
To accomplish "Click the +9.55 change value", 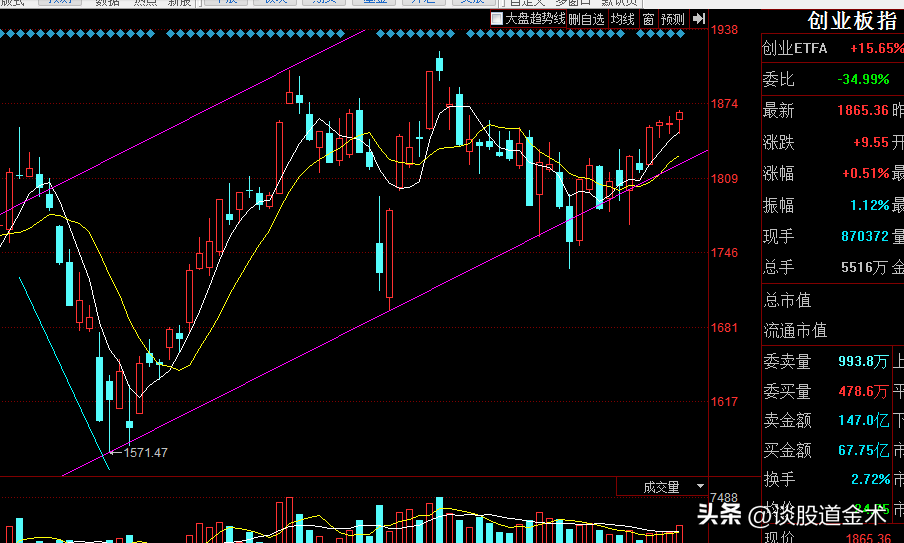I will [871, 142].
